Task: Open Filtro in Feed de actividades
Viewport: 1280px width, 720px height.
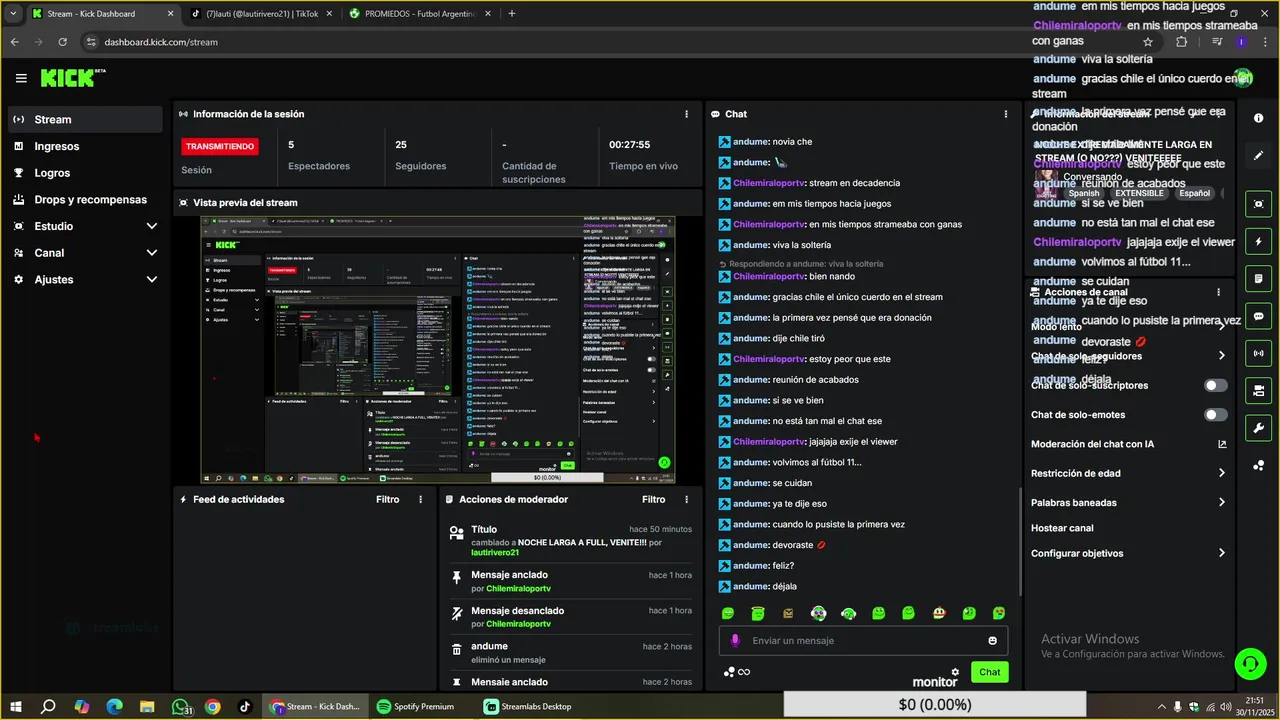Action: tap(387, 499)
